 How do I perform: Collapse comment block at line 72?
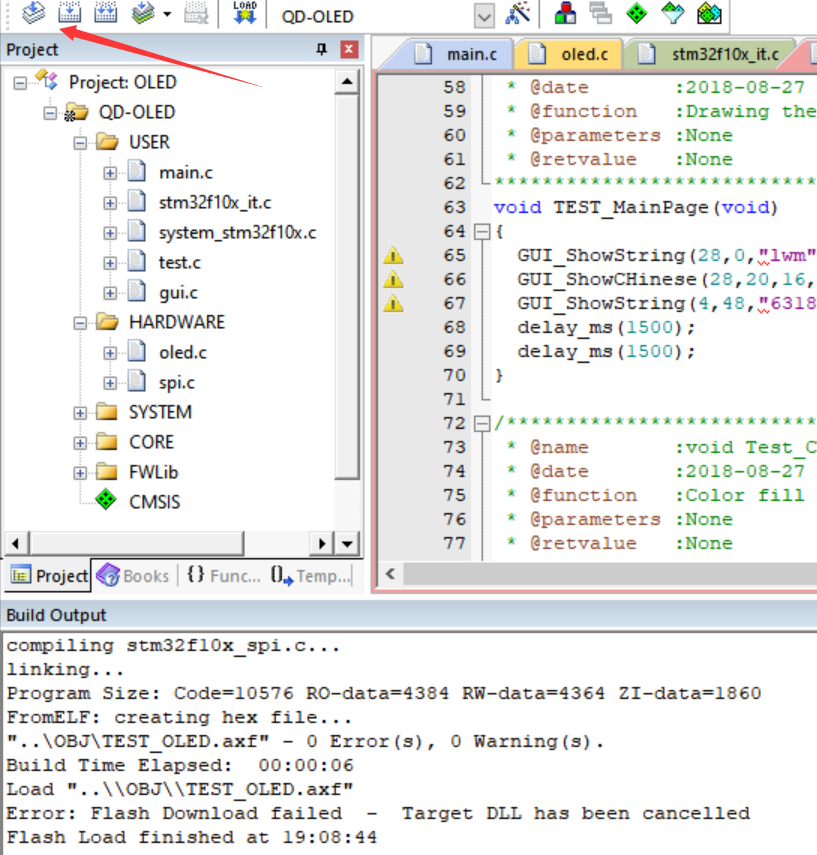click(482, 423)
